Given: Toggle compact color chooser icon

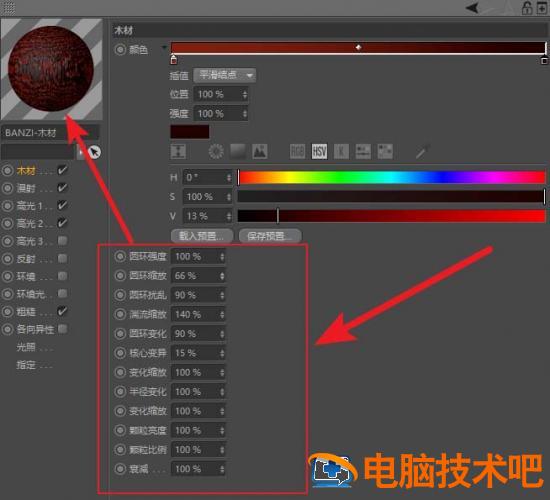Looking at the screenshot, I should coord(178,152).
